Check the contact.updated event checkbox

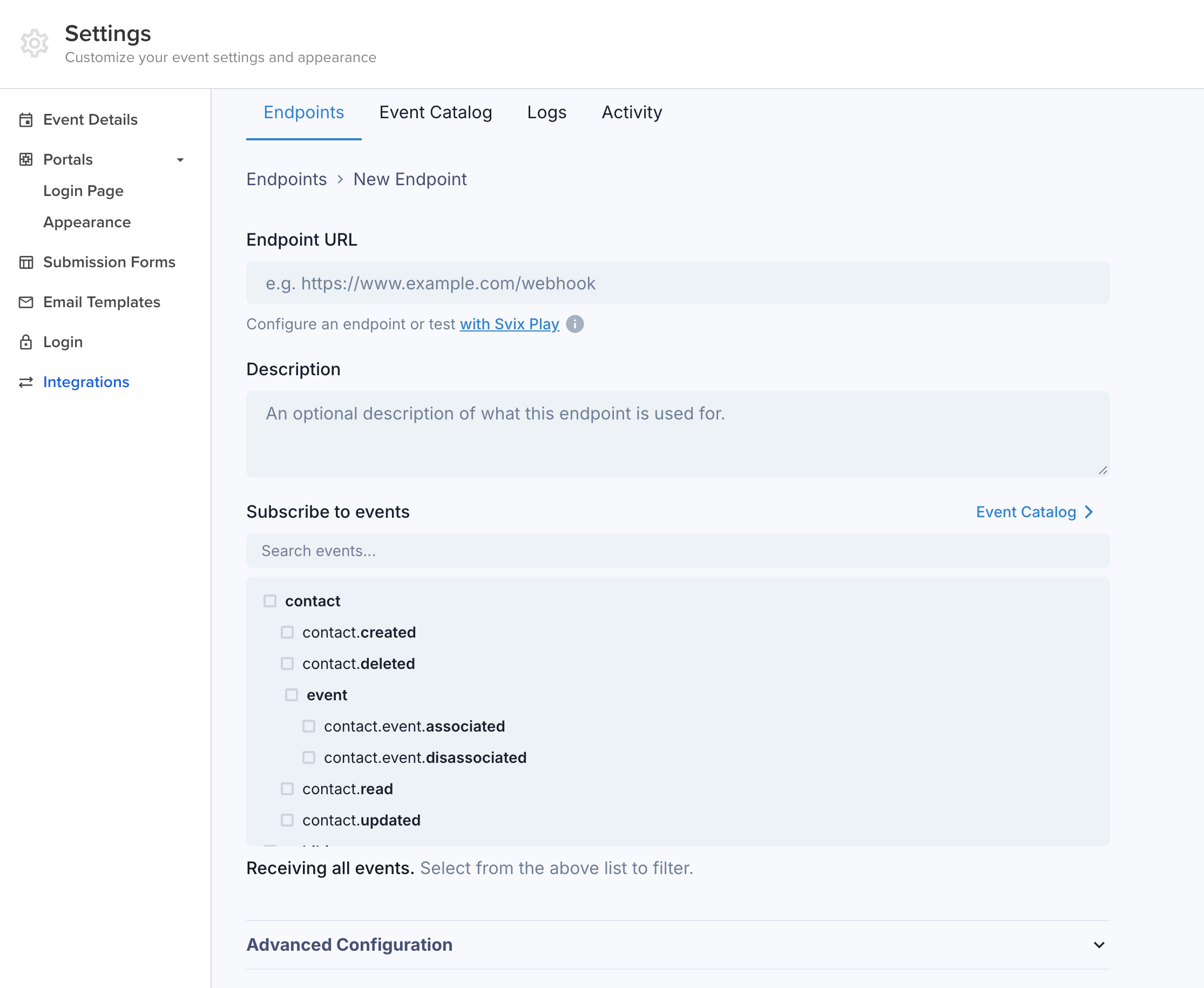(287, 820)
